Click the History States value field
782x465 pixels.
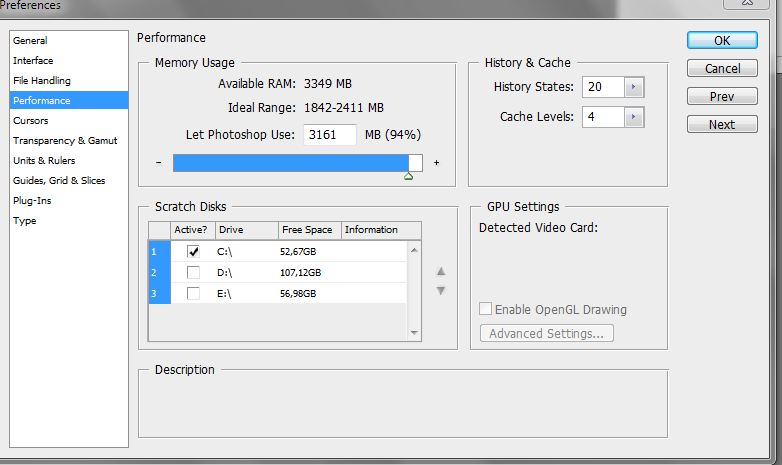click(603, 87)
